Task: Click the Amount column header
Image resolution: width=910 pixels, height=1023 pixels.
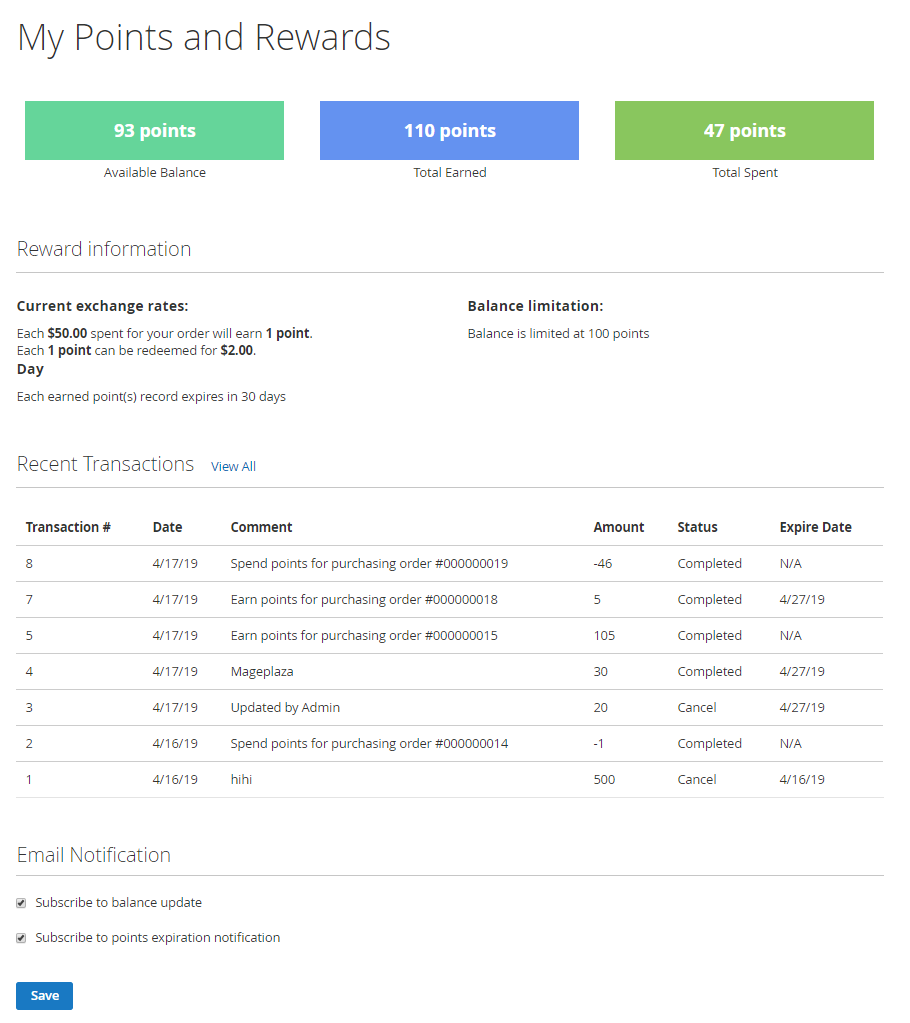Action: (618, 527)
